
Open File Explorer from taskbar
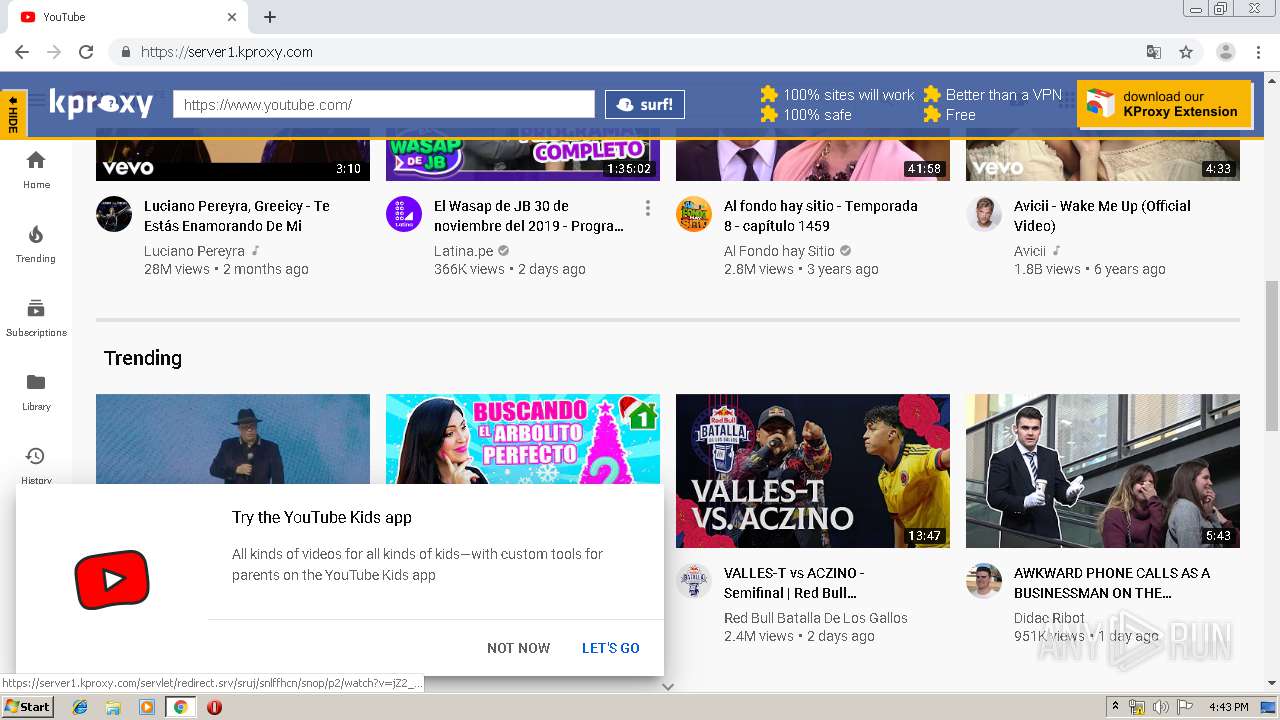click(x=113, y=707)
